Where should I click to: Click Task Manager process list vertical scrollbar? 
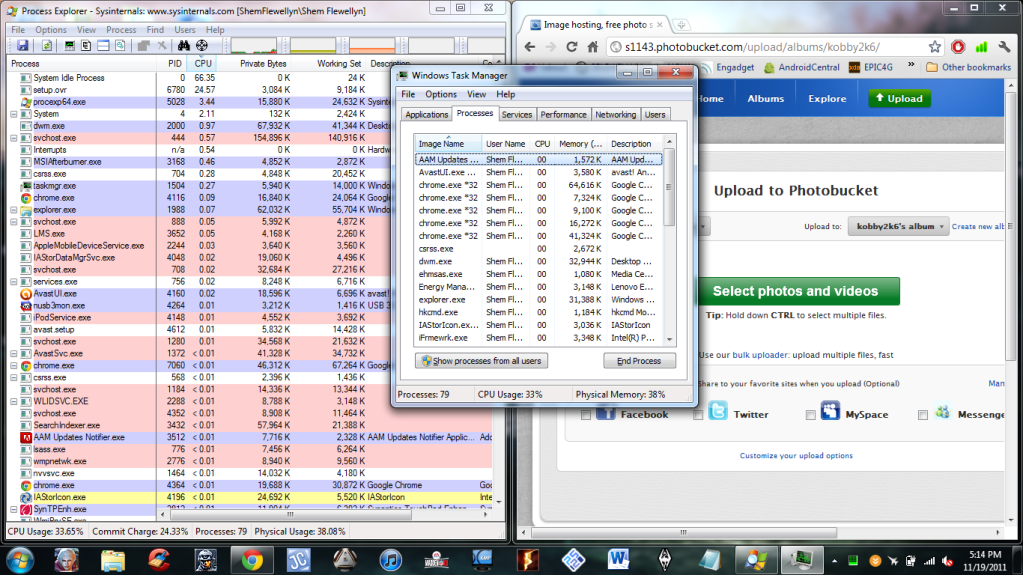click(669, 240)
